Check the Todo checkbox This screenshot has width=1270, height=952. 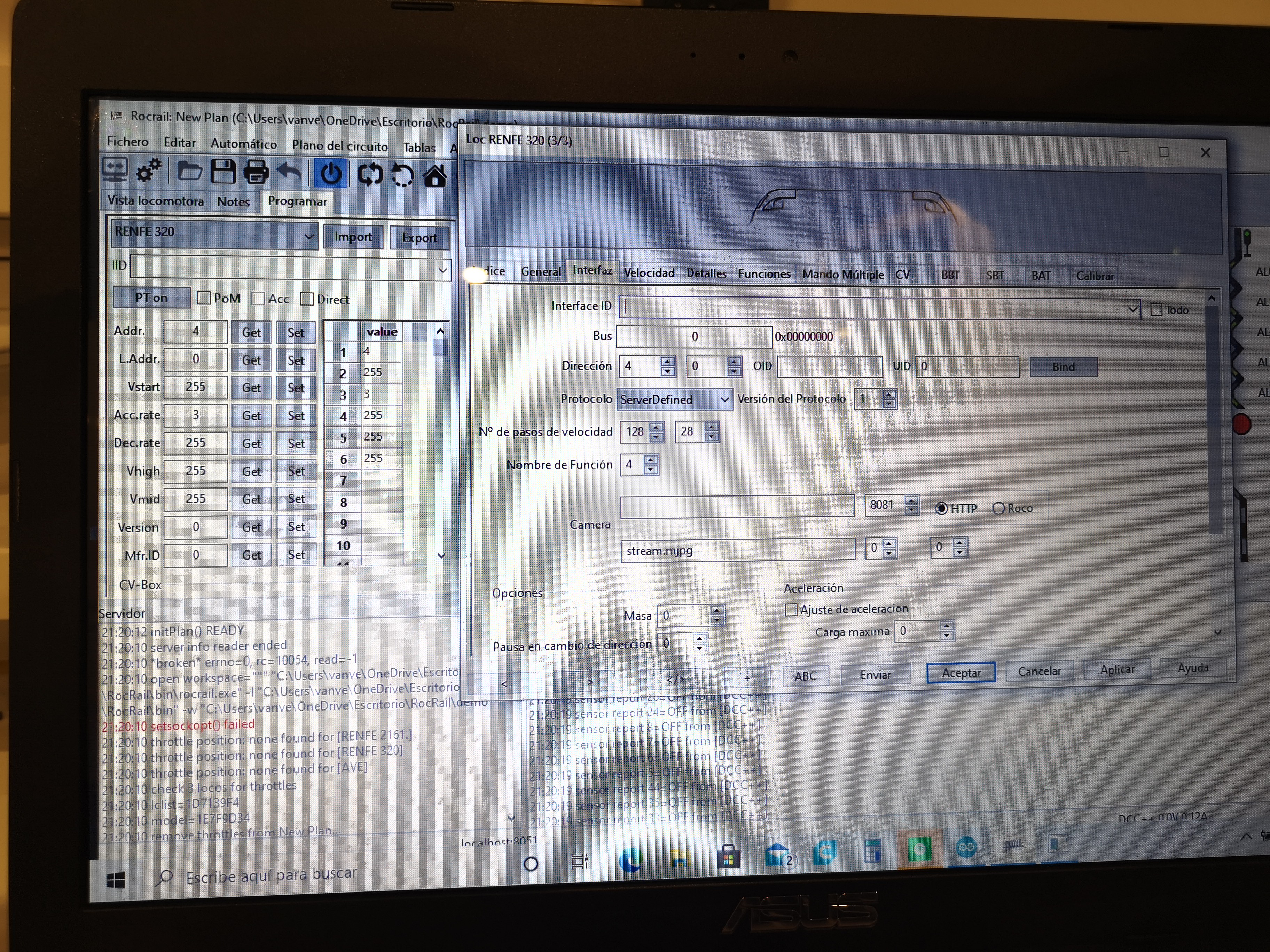click(x=1156, y=310)
